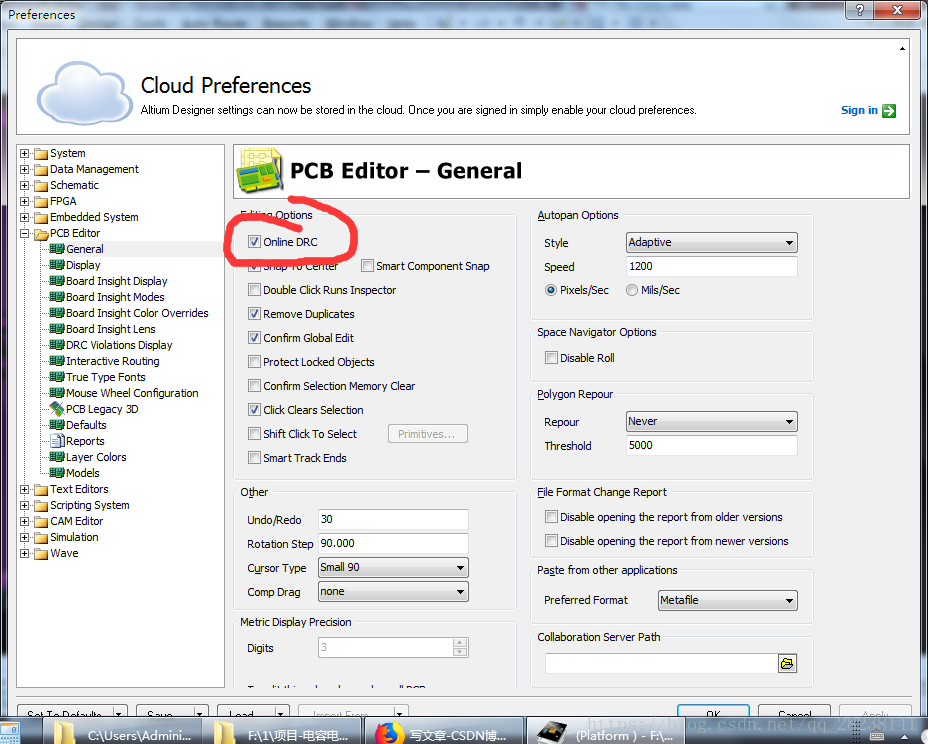Click the Sign in link
The width and height of the screenshot is (928, 744).
[859, 110]
